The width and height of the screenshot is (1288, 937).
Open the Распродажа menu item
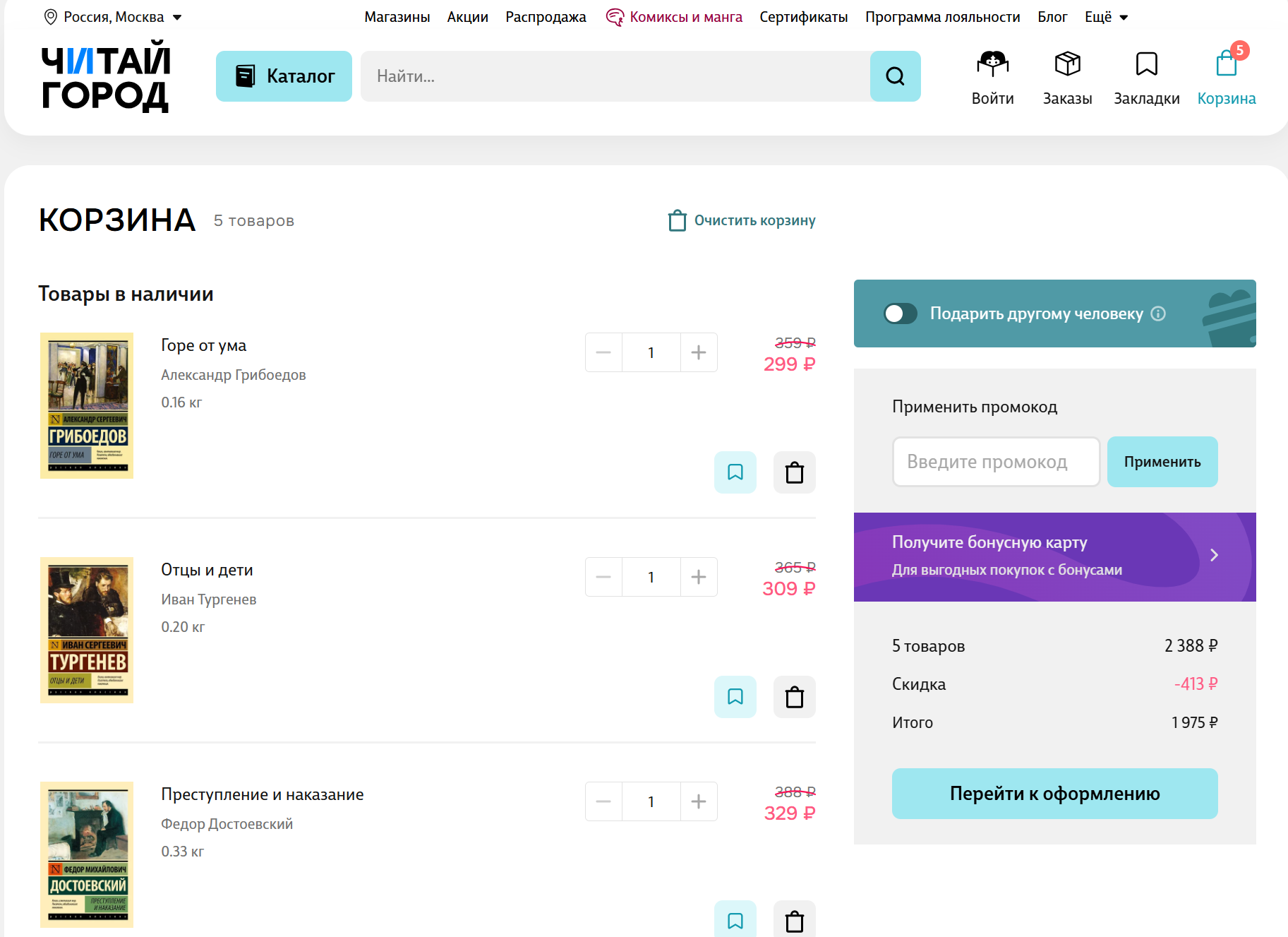[546, 17]
